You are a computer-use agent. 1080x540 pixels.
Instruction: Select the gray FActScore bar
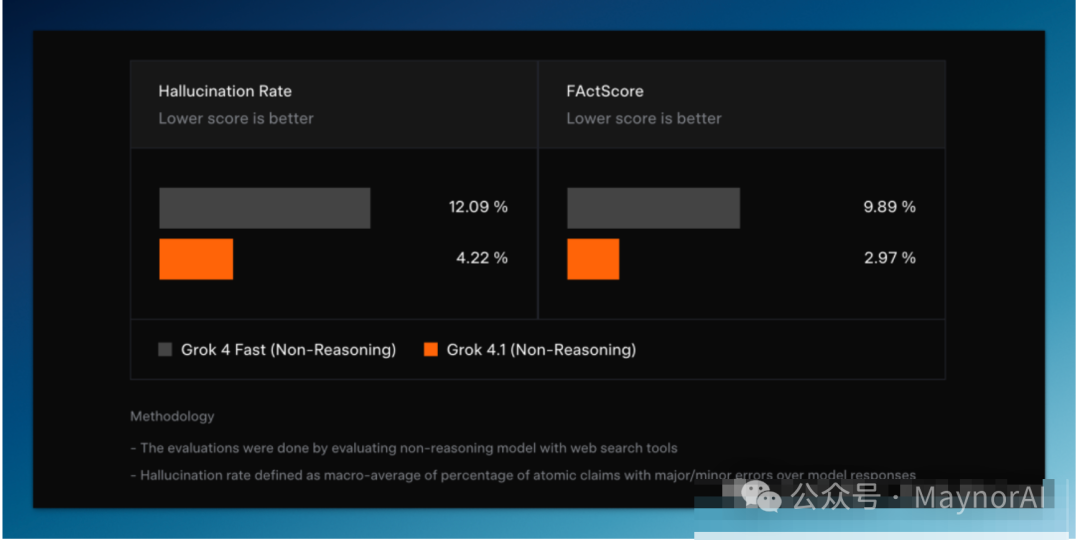click(x=654, y=208)
